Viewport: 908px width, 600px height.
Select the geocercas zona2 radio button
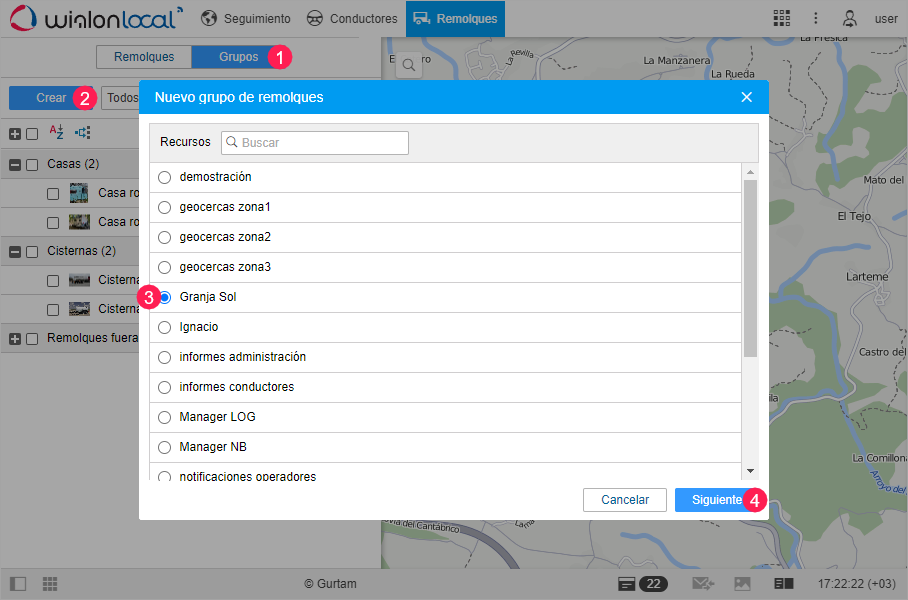(164, 237)
